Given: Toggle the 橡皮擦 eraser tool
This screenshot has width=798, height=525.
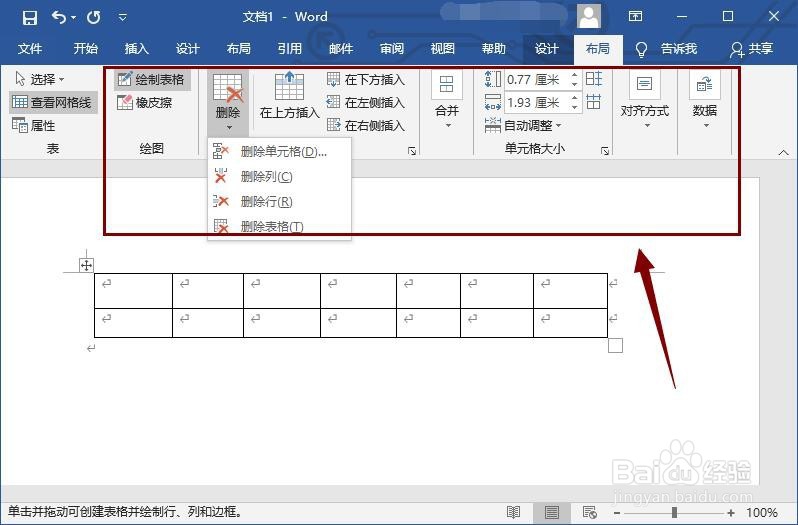Looking at the screenshot, I should 145,103.
